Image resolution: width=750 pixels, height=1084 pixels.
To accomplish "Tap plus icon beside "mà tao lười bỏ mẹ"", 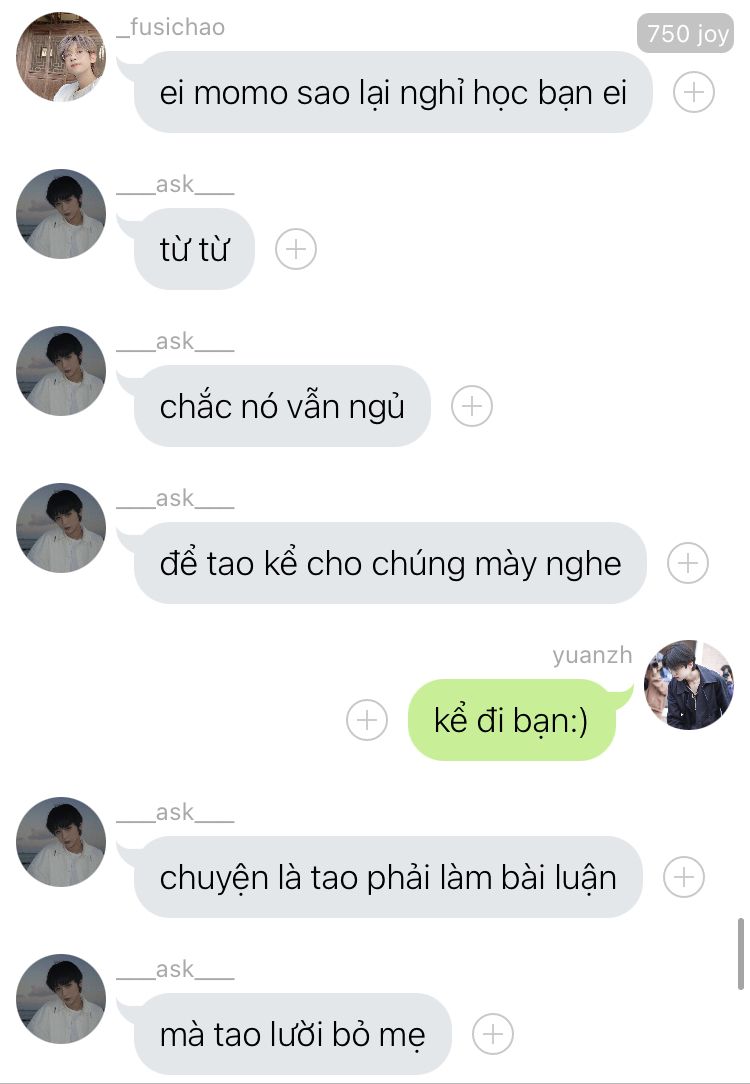I will click(x=492, y=1034).
